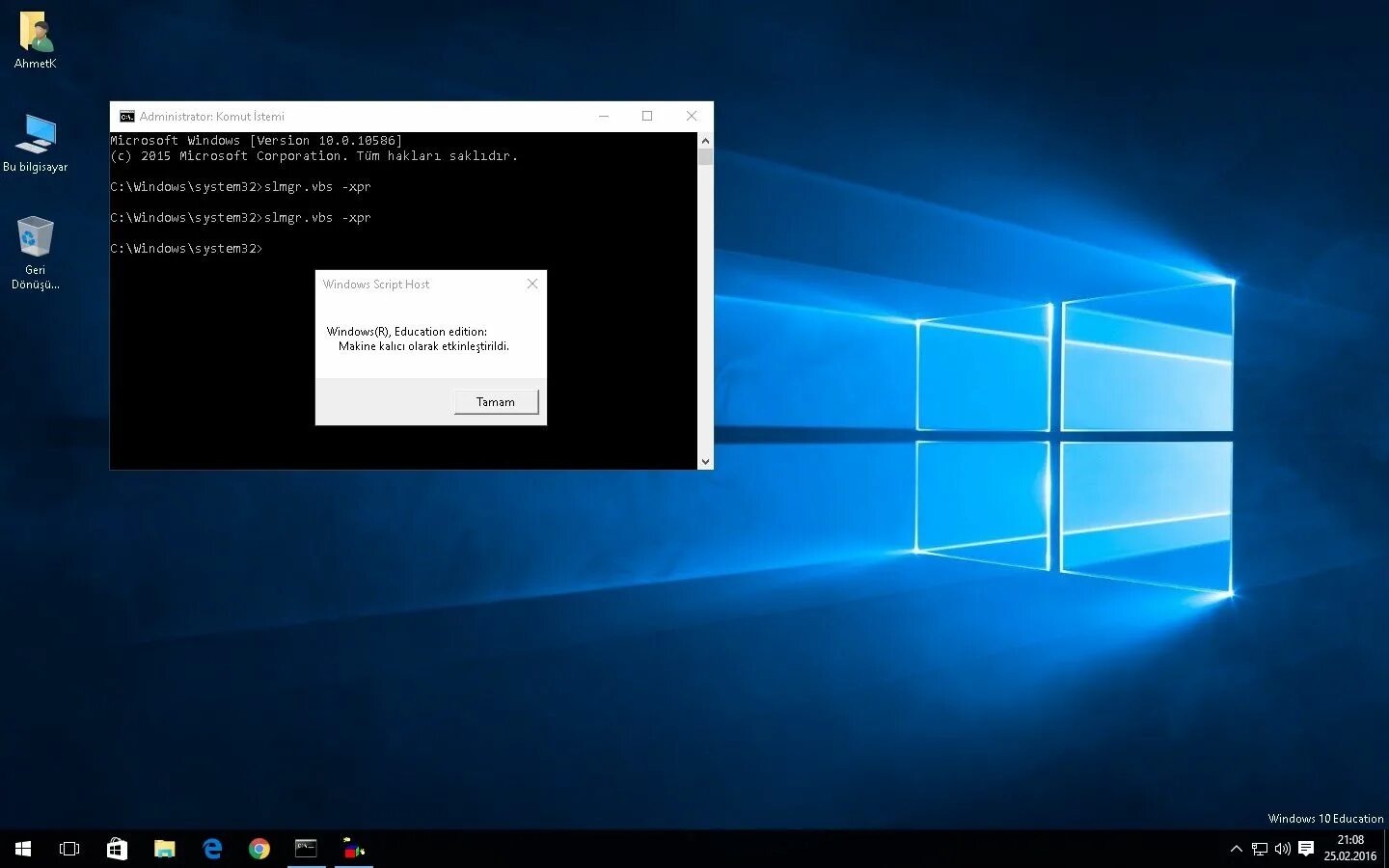
Task: Close the Komut İstemi window
Action: [x=692, y=116]
